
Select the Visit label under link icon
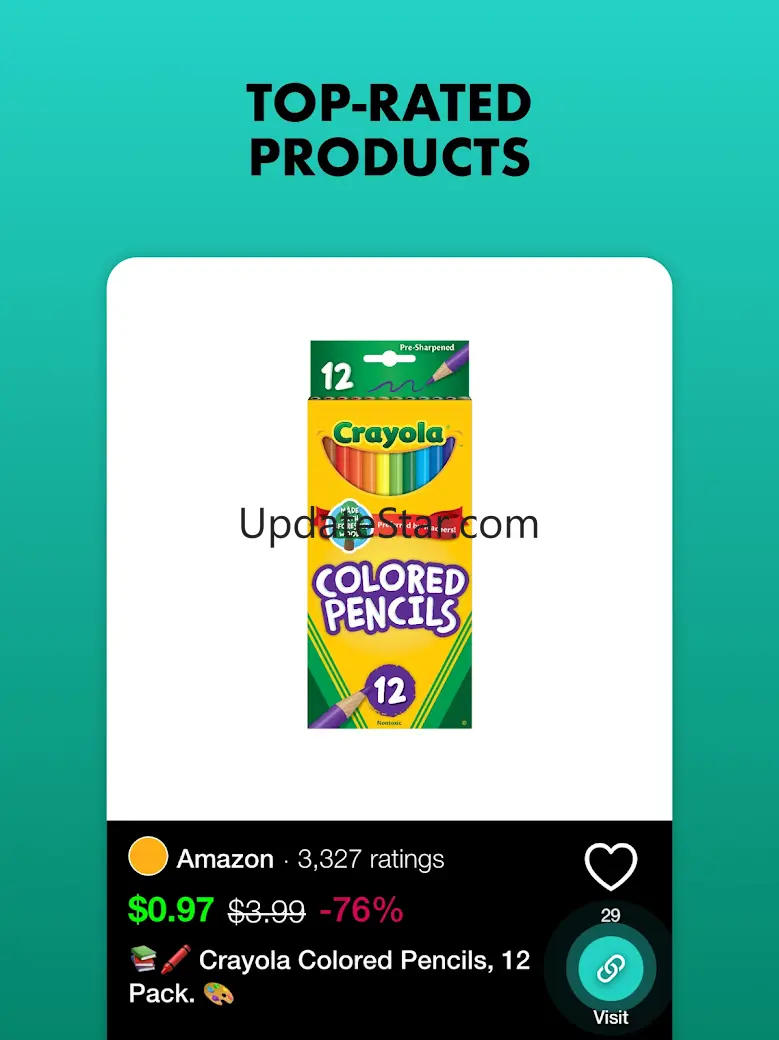tap(610, 1017)
